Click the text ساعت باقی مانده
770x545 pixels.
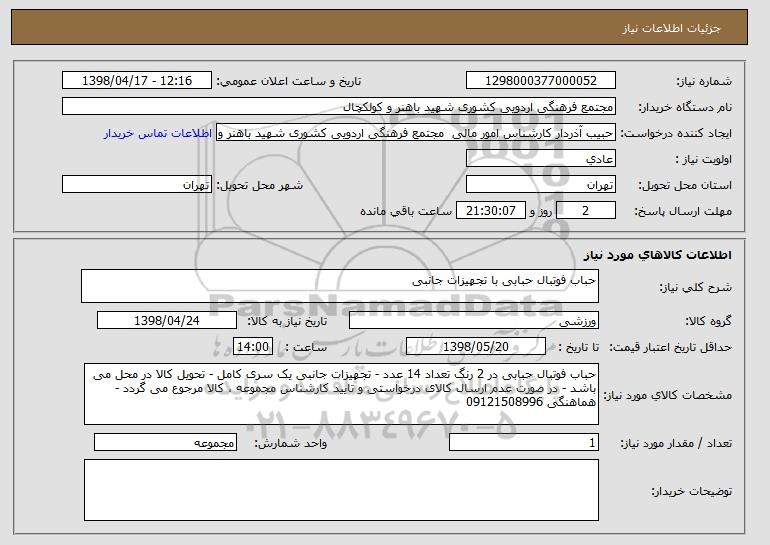click(406, 211)
